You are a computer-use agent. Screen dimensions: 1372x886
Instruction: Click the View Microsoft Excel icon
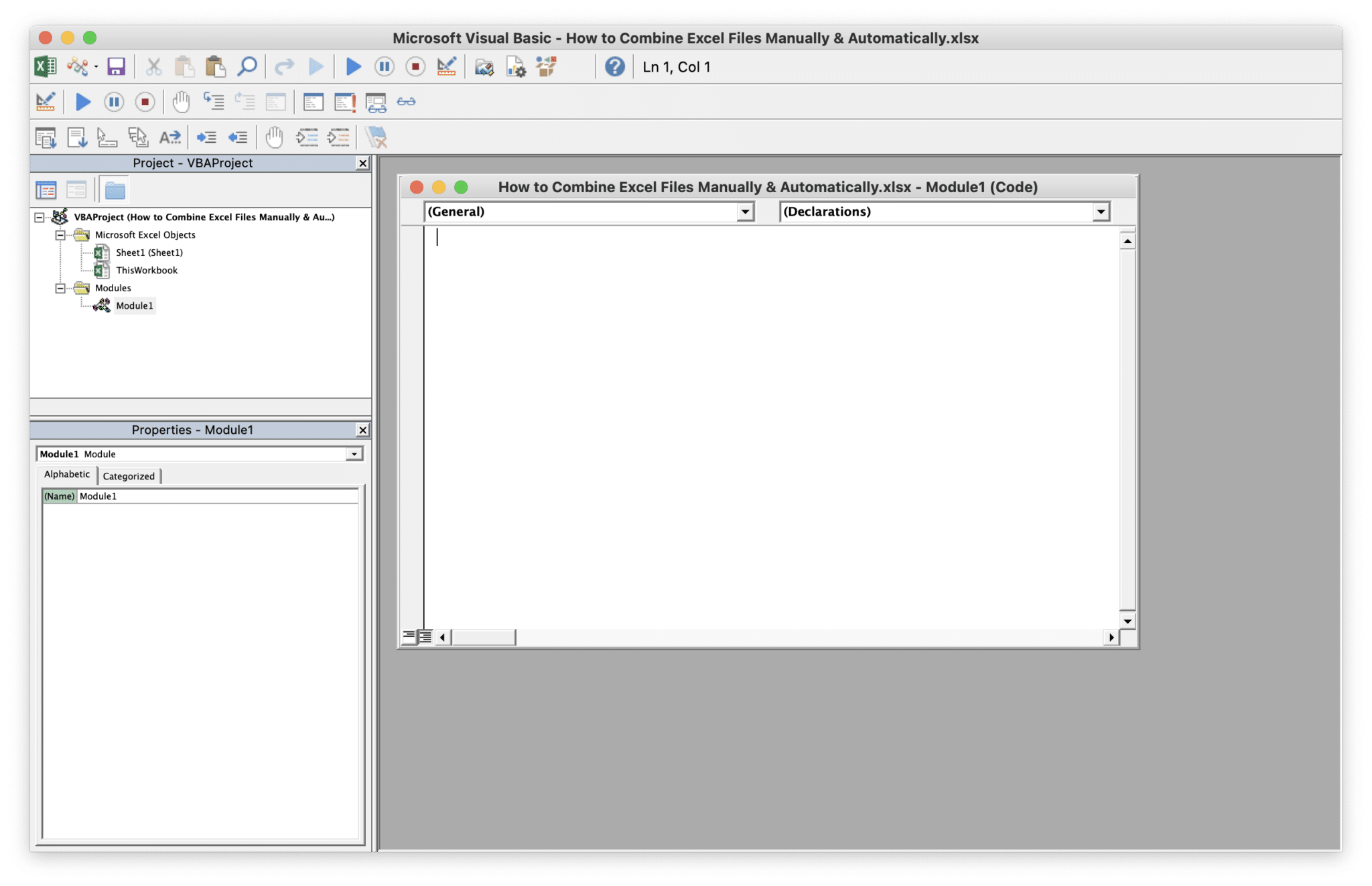coord(44,66)
